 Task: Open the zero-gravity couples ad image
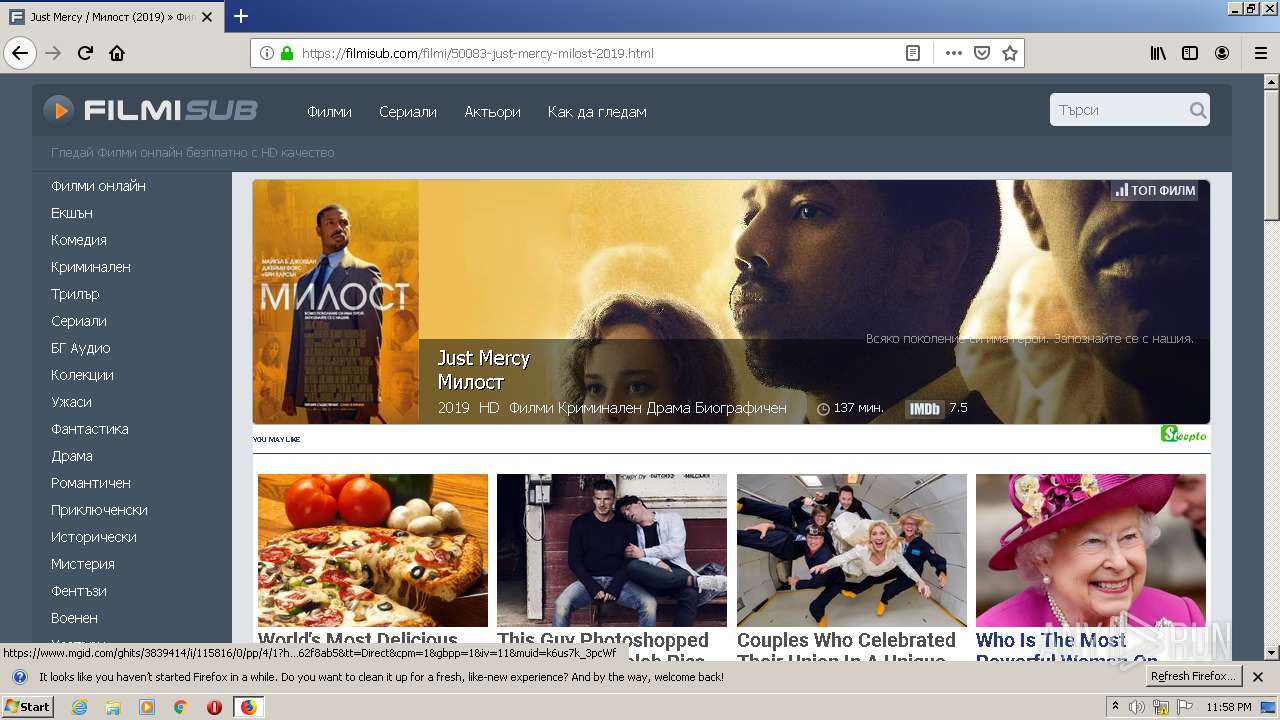click(852, 550)
